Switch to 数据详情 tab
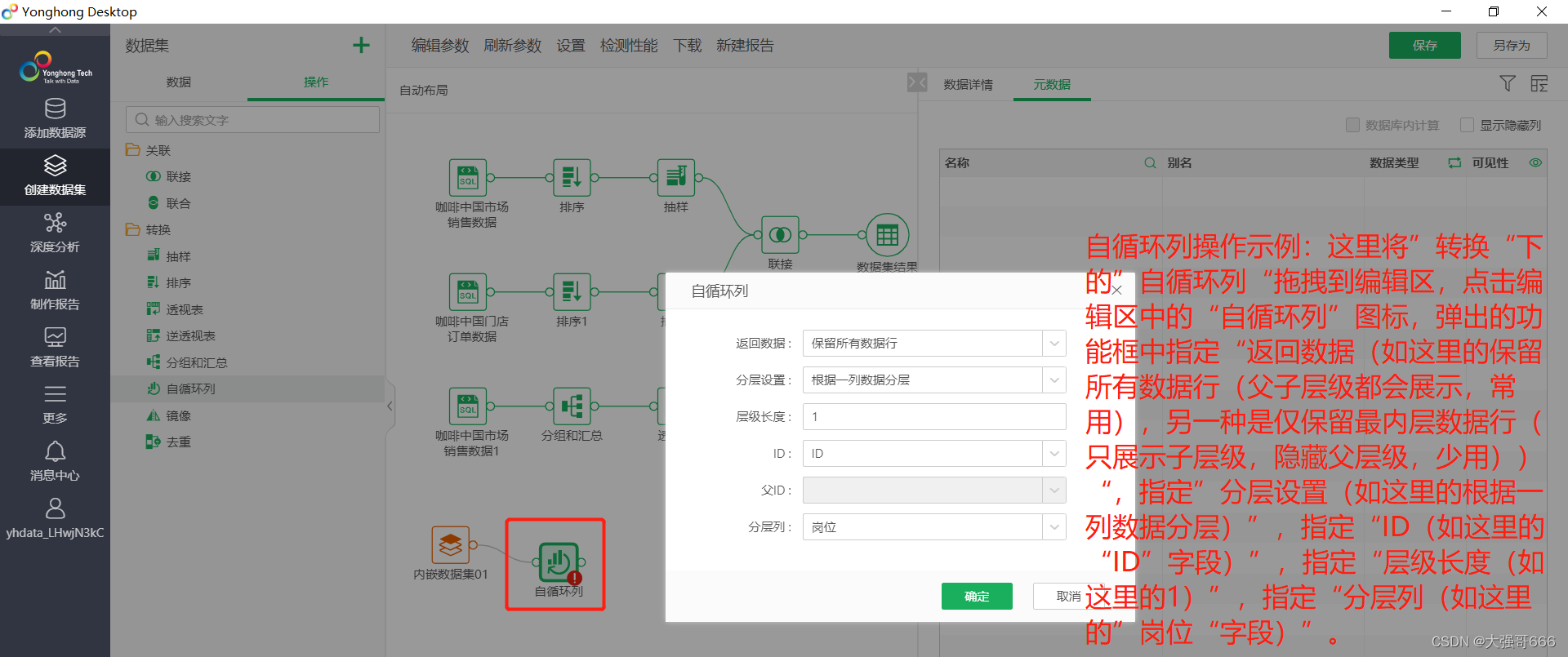Image resolution: width=1568 pixels, height=657 pixels. click(x=969, y=84)
